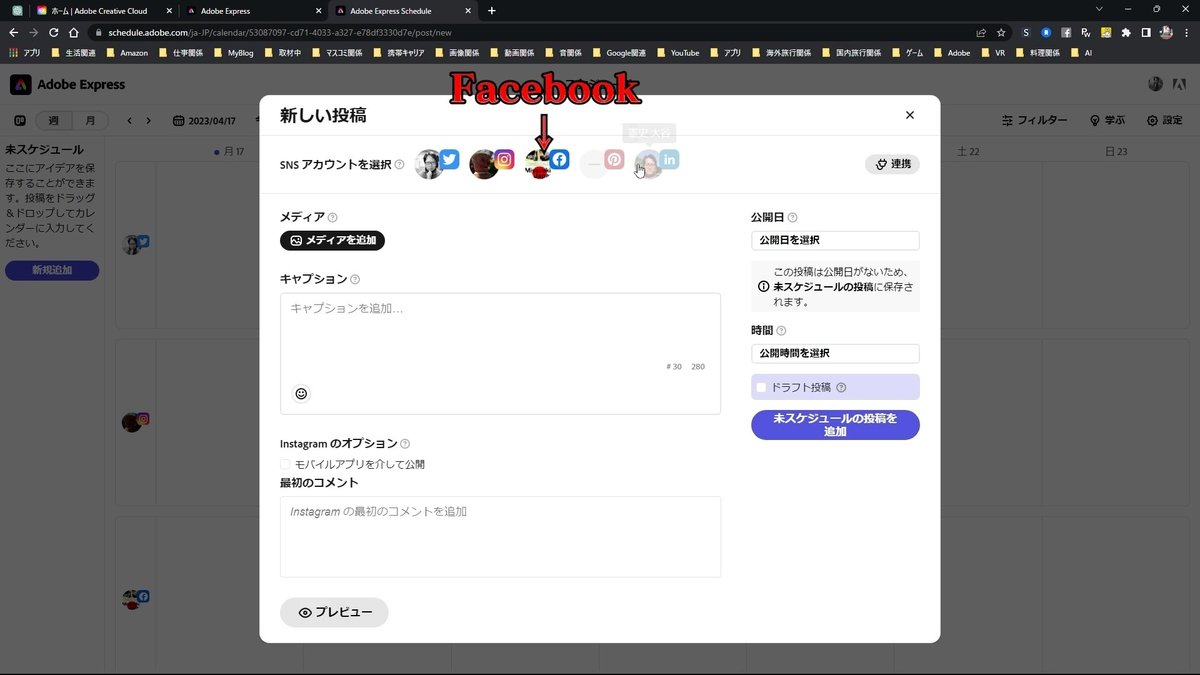Click 未スケジュールの投稿を追加 button
Screen dimensions: 1200x675
[x=835, y=425]
